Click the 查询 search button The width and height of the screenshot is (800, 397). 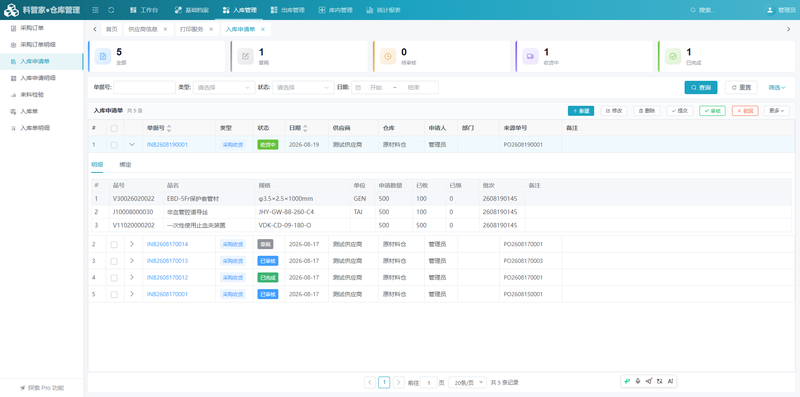tap(701, 88)
